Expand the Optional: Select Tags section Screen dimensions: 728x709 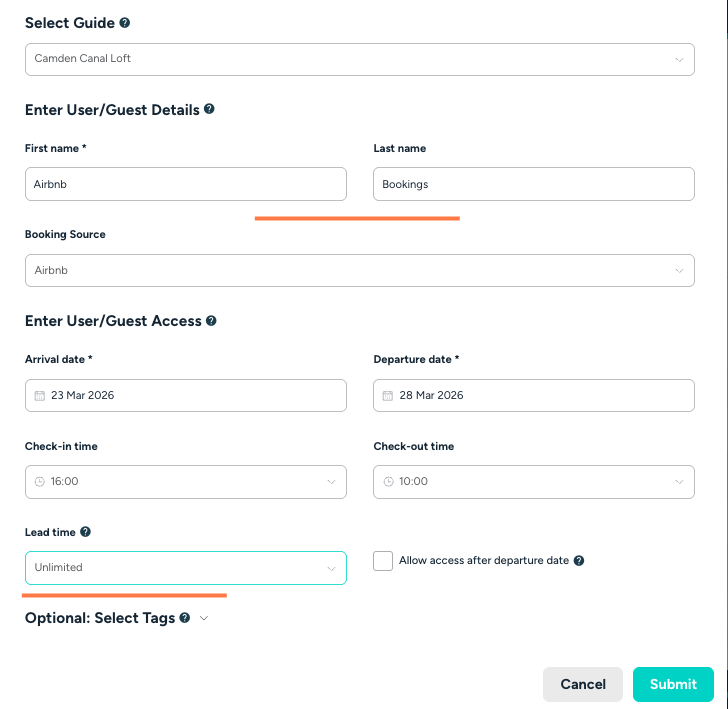tap(204, 618)
